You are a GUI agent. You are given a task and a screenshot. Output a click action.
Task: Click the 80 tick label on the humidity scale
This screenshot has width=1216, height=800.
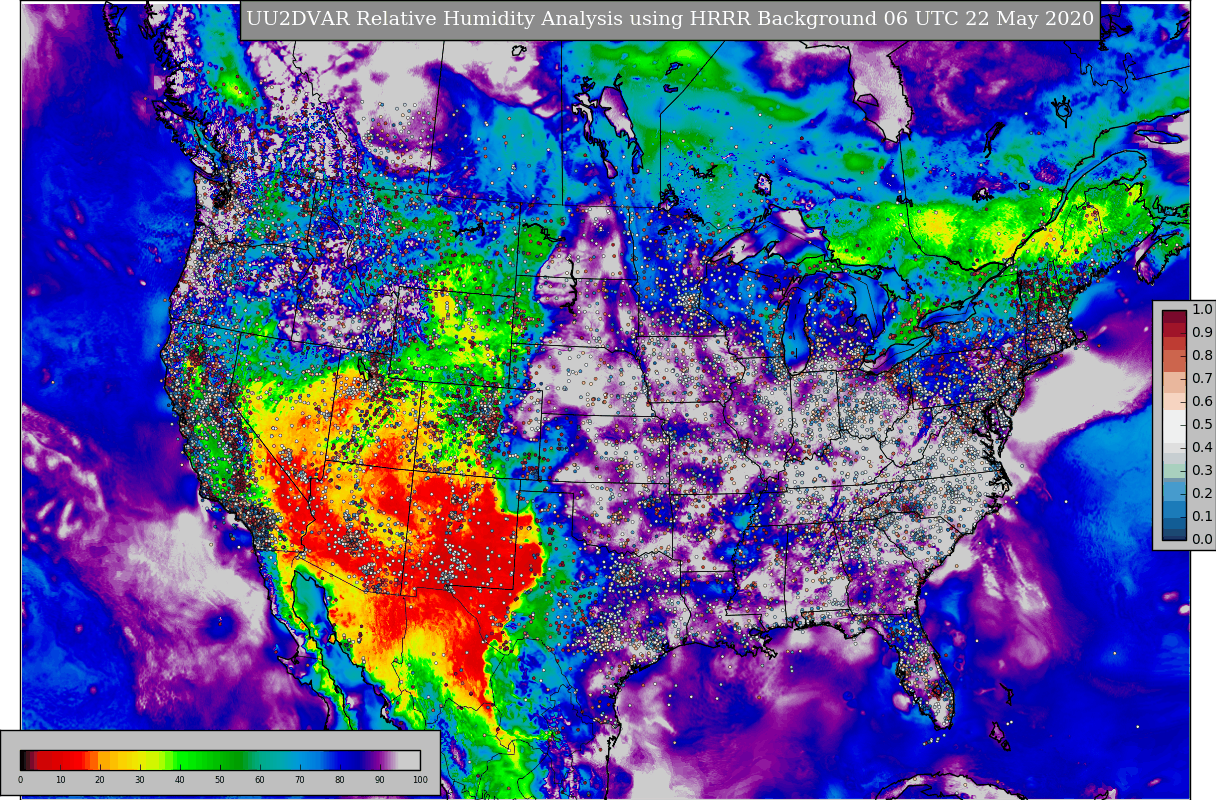pos(340,780)
